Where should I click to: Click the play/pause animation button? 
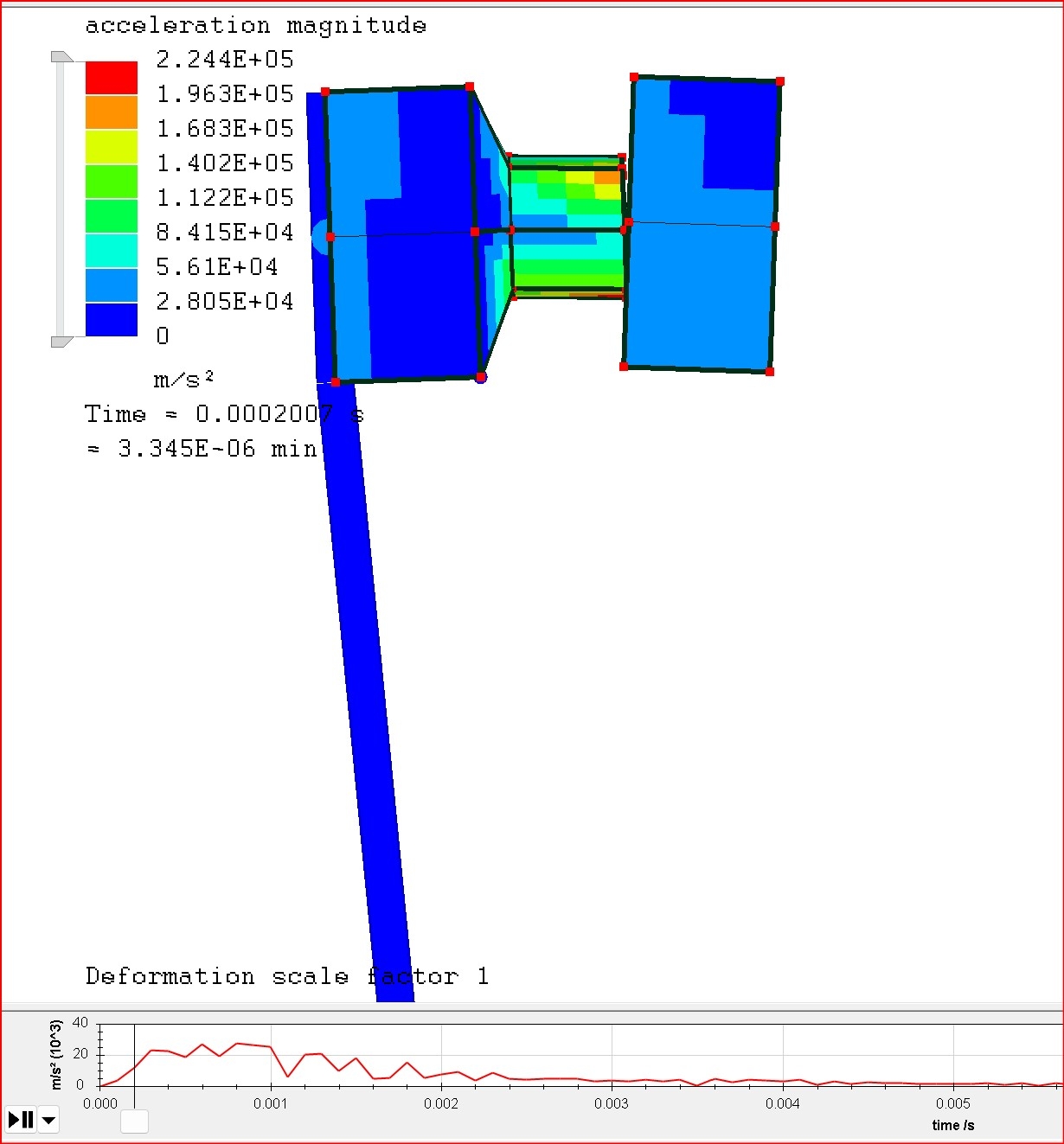[x=21, y=1120]
